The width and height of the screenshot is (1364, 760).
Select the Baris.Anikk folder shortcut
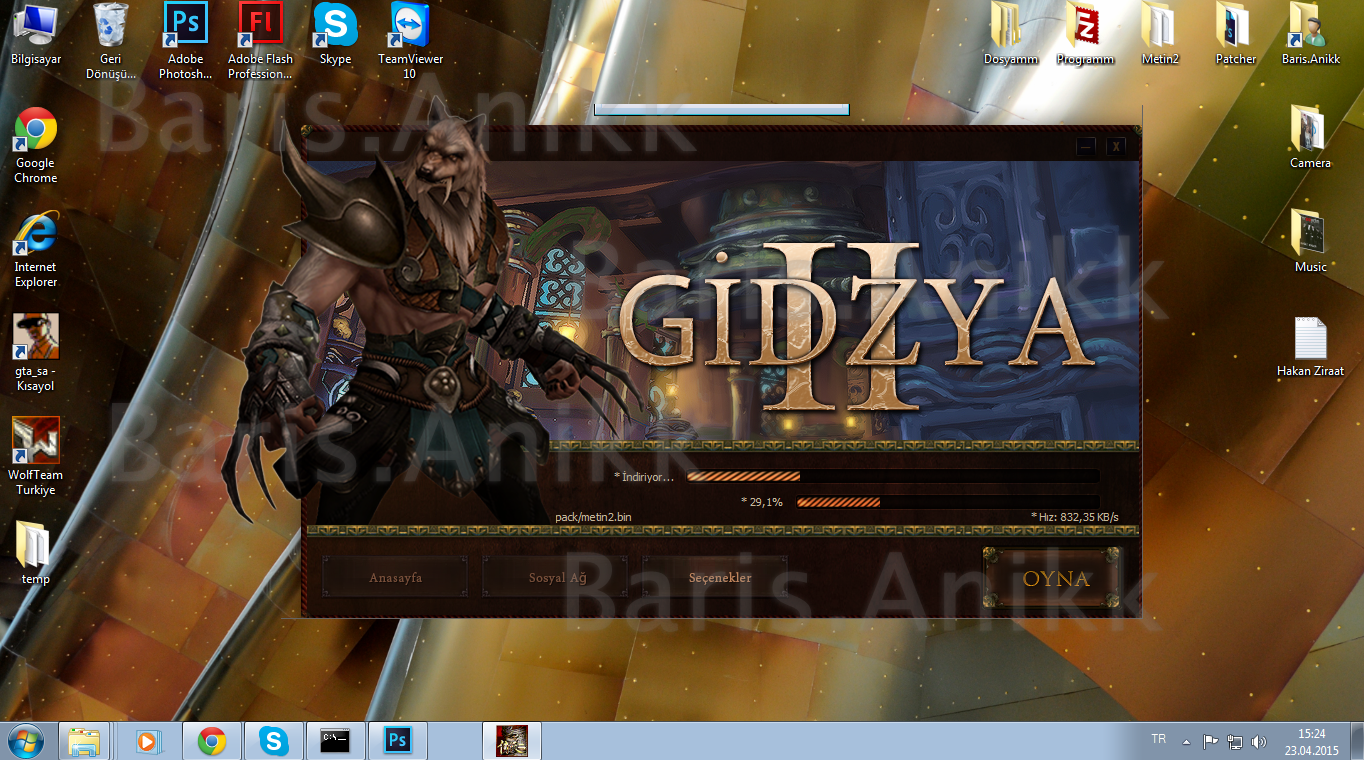[1310, 34]
